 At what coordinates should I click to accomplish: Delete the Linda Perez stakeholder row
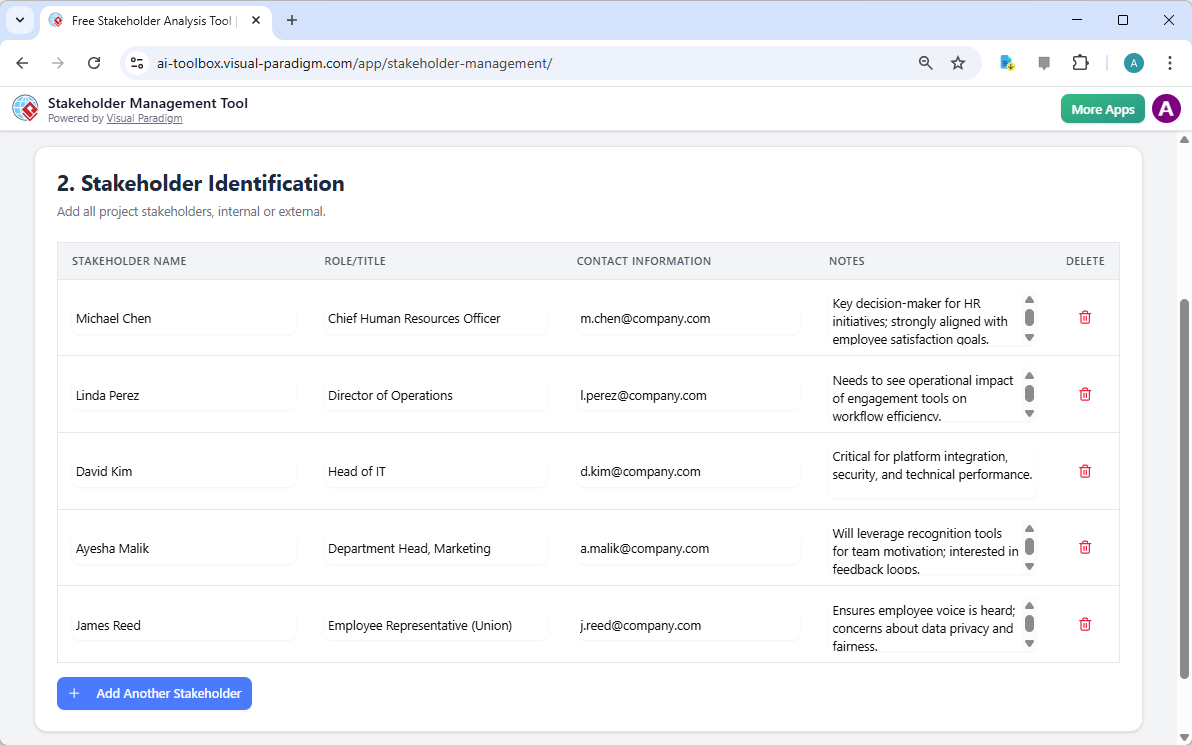(1084, 394)
